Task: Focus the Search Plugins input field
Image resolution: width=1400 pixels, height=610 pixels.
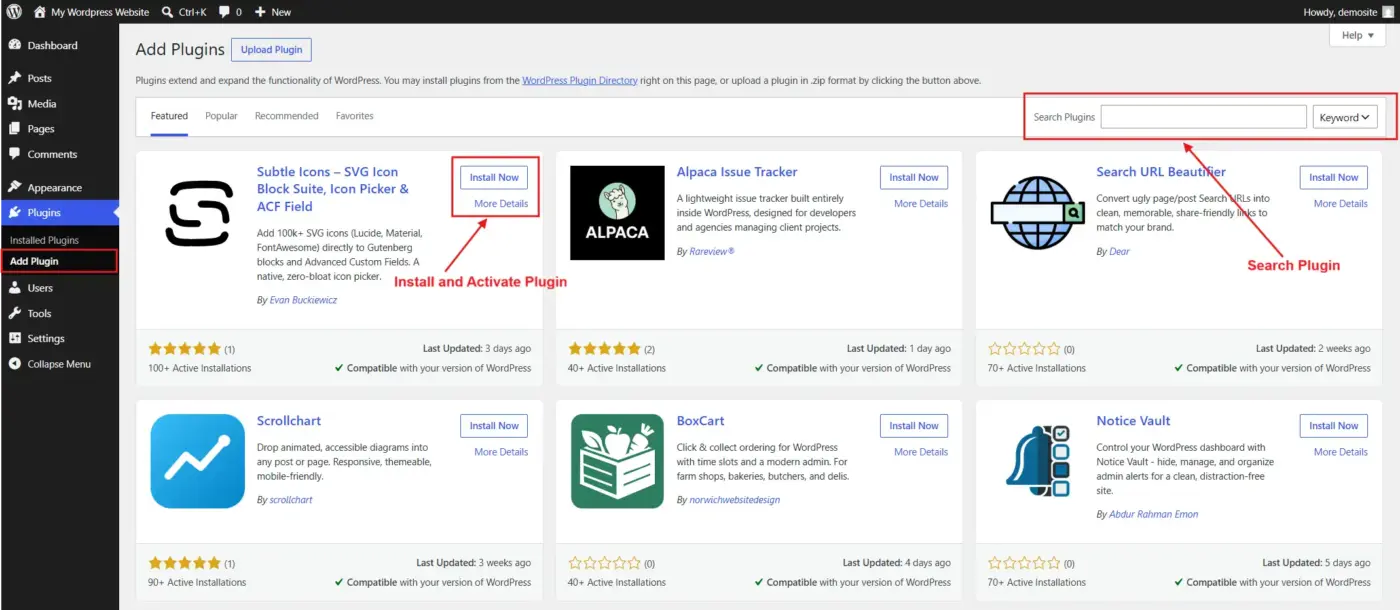Action: 1203,117
